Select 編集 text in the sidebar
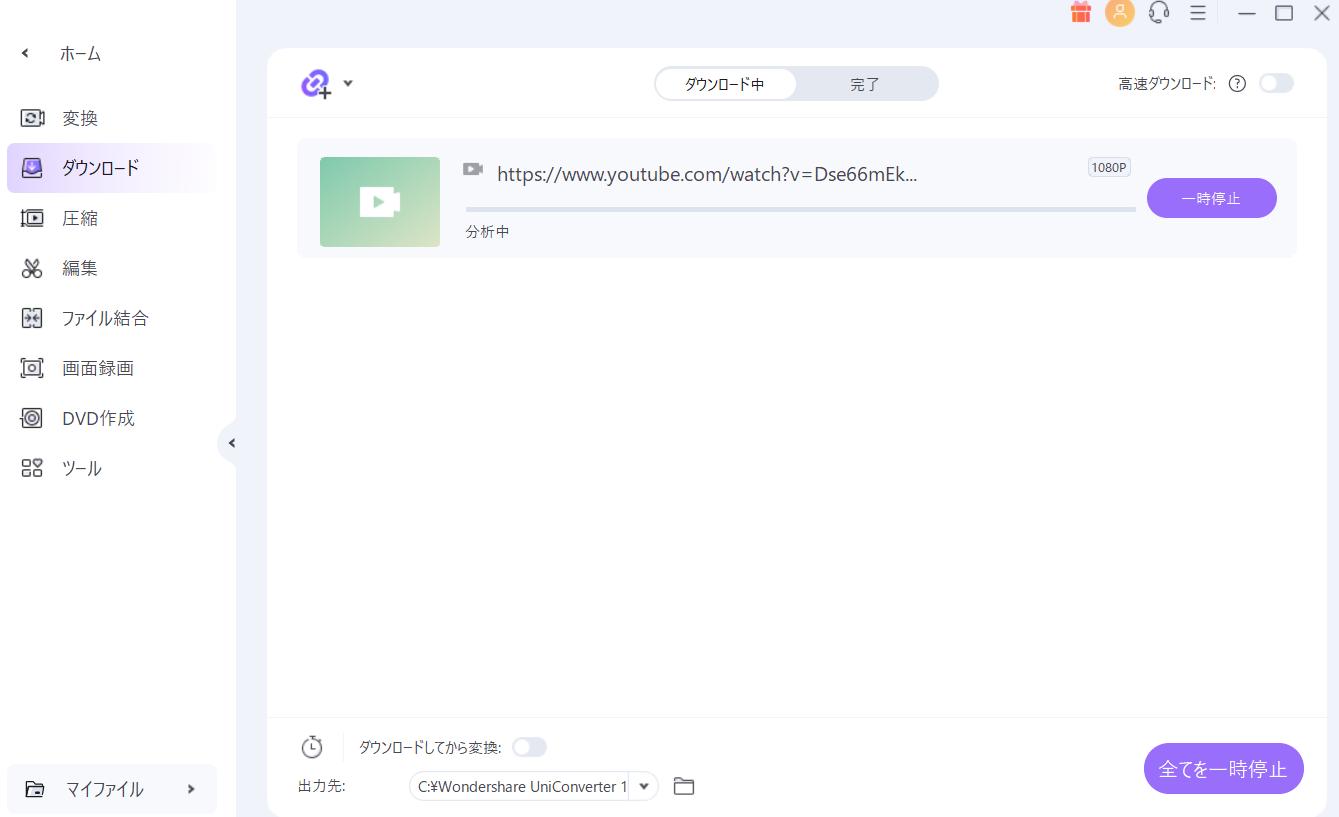The width and height of the screenshot is (1339, 817). (x=80, y=268)
